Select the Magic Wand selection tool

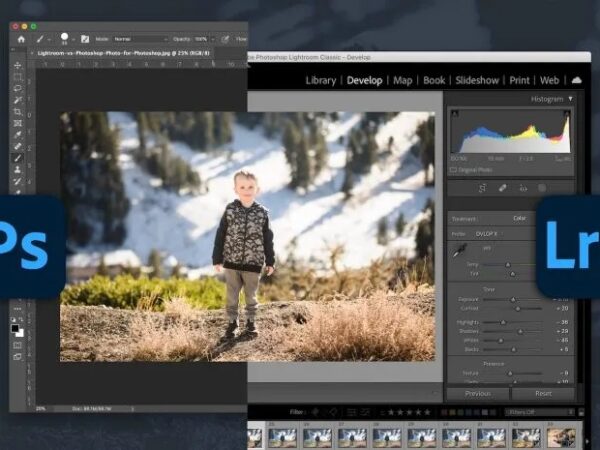tap(18, 100)
